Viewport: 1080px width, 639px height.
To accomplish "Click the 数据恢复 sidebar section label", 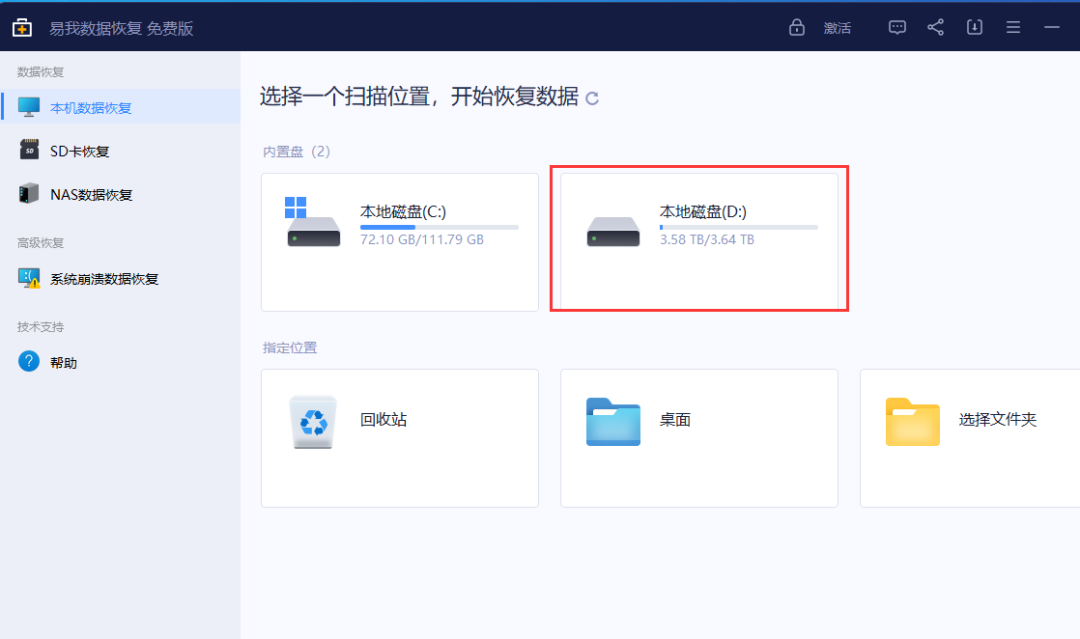I will (x=41, y=72).
